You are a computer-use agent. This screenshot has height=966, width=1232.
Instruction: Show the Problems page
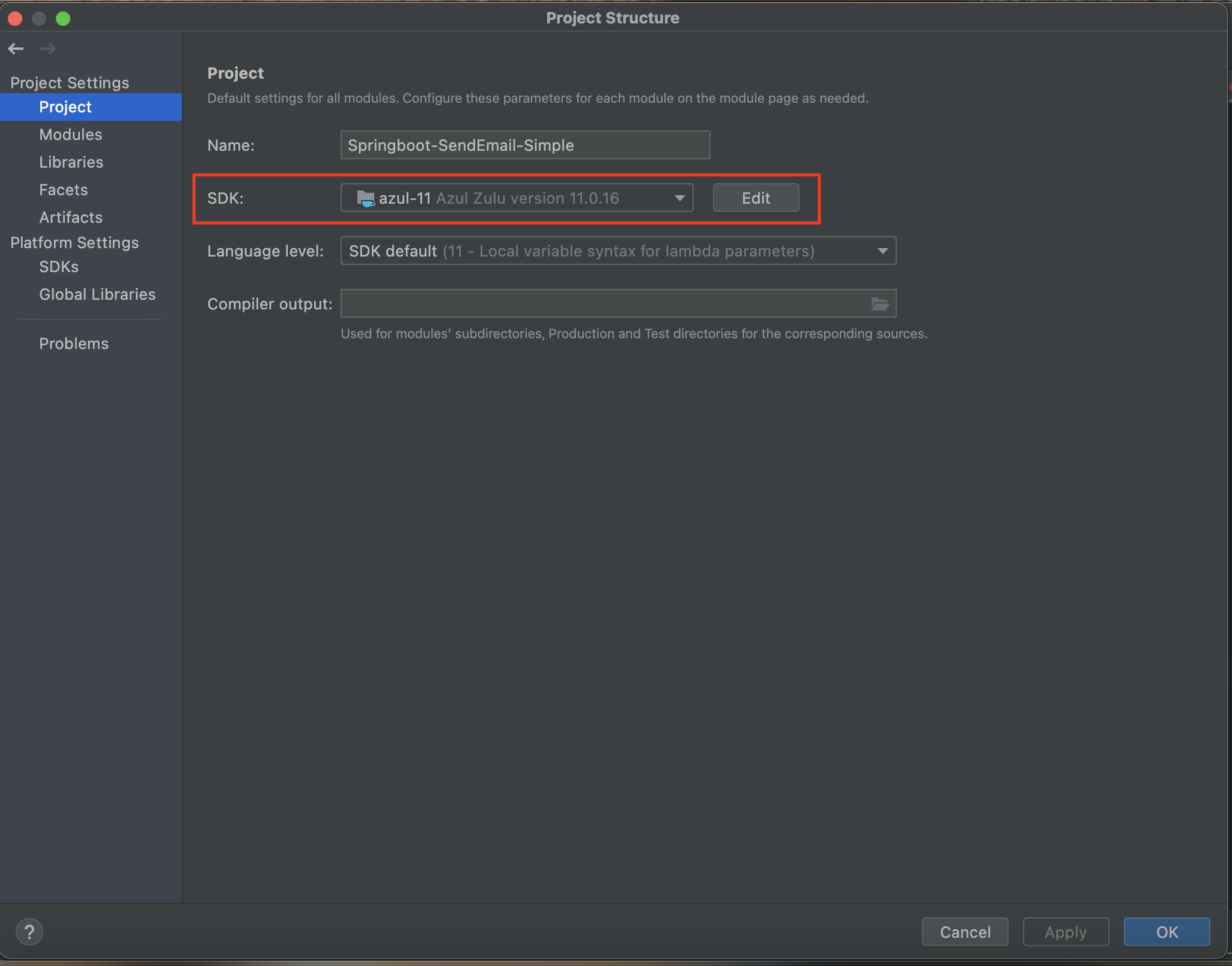(x=73, y=344)
